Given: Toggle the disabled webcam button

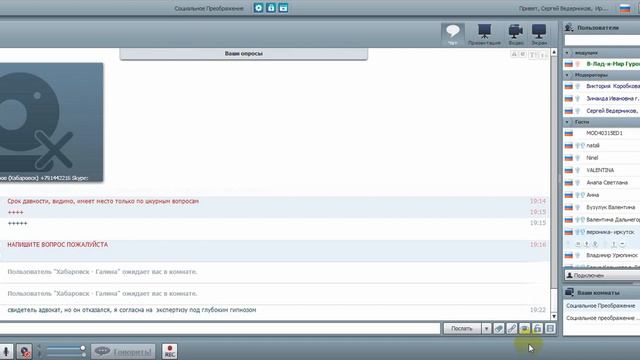Looking at the screenshot, I should point(24,351).
